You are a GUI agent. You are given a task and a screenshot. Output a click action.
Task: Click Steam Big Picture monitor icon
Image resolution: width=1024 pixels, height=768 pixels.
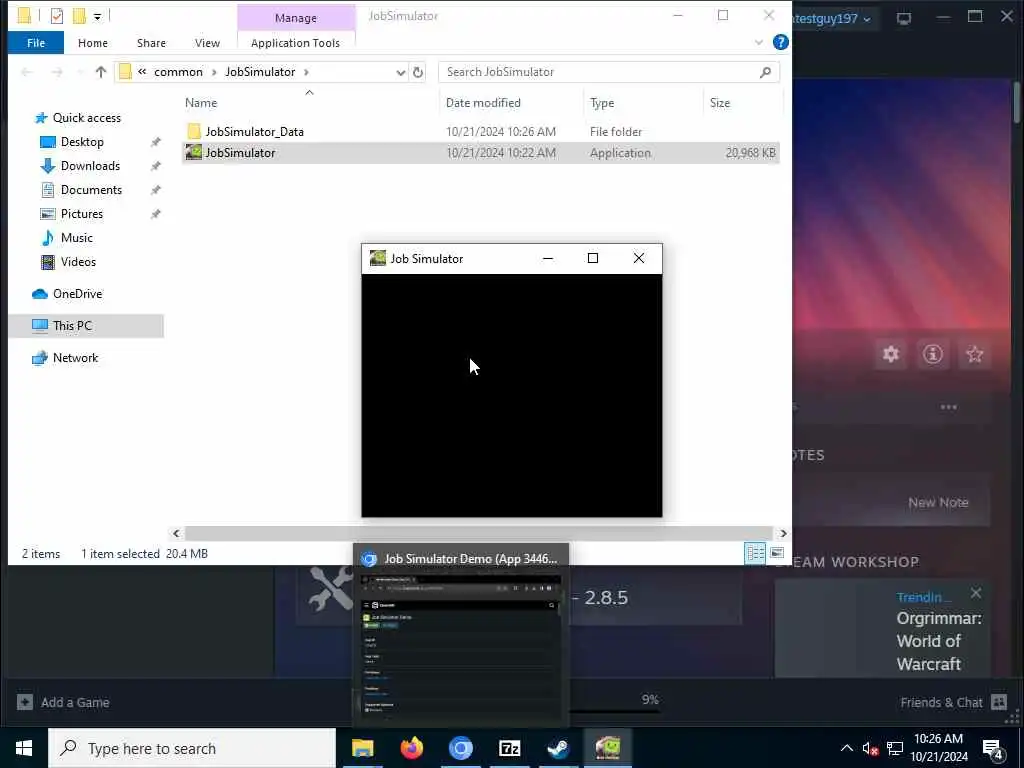904,18
